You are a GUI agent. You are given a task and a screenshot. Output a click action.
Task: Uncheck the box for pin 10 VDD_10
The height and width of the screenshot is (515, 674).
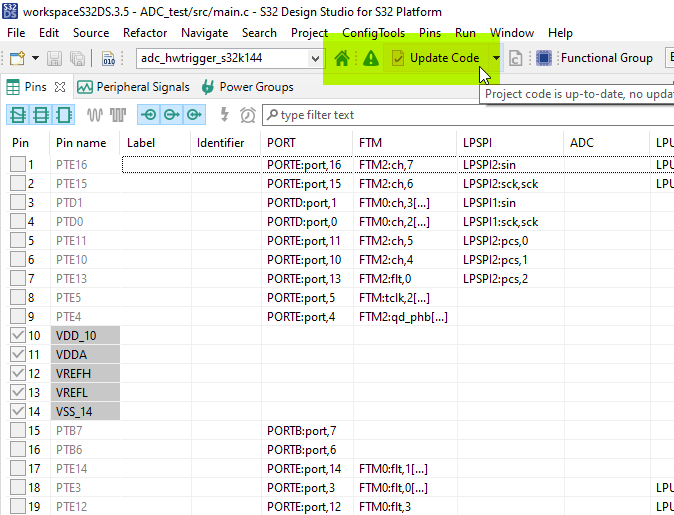pyautogui.click(x=18, y=335)
